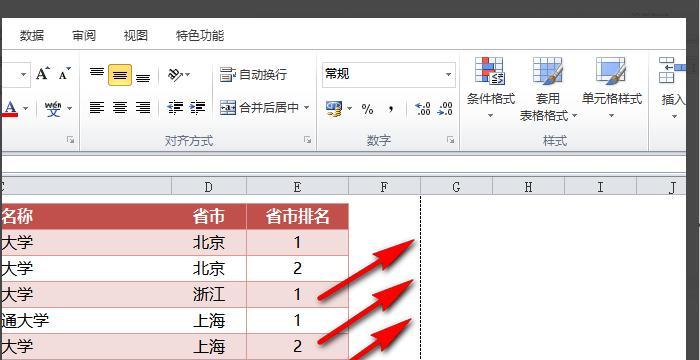Open the 审阅 ribbon tab

pos(84,36)
